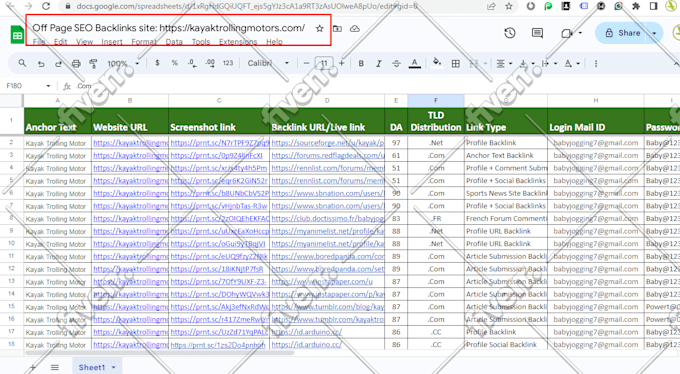Open the Data menu
The image size is (680, 374).
pos(174,42)
